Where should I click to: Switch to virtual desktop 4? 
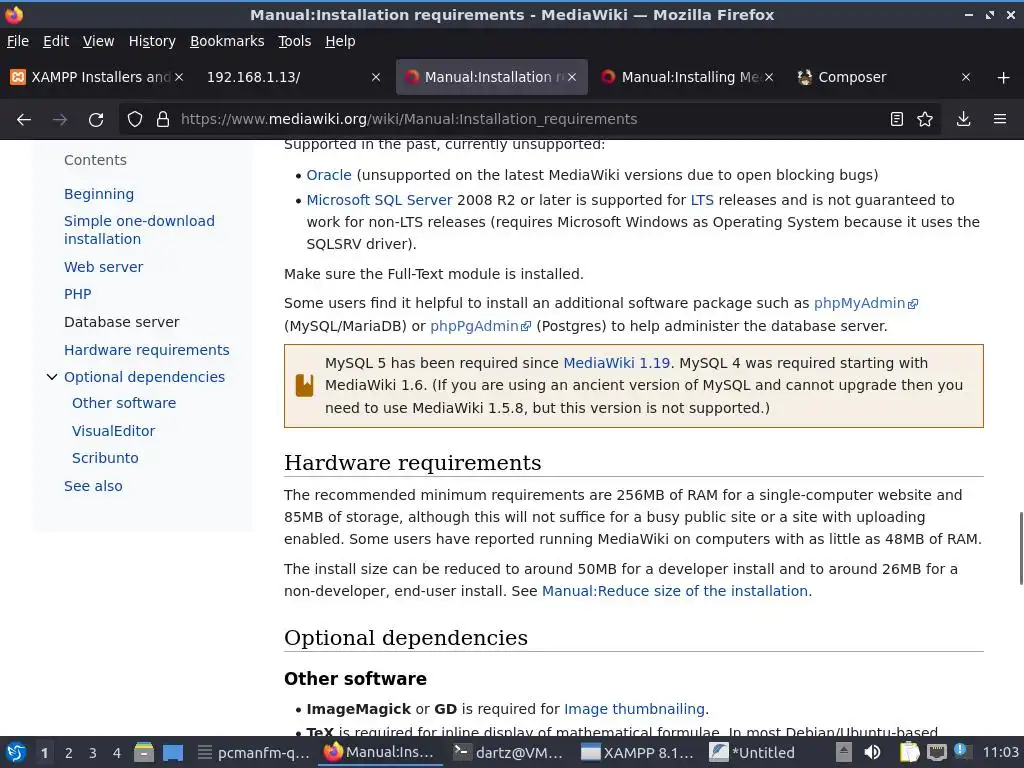117,753
